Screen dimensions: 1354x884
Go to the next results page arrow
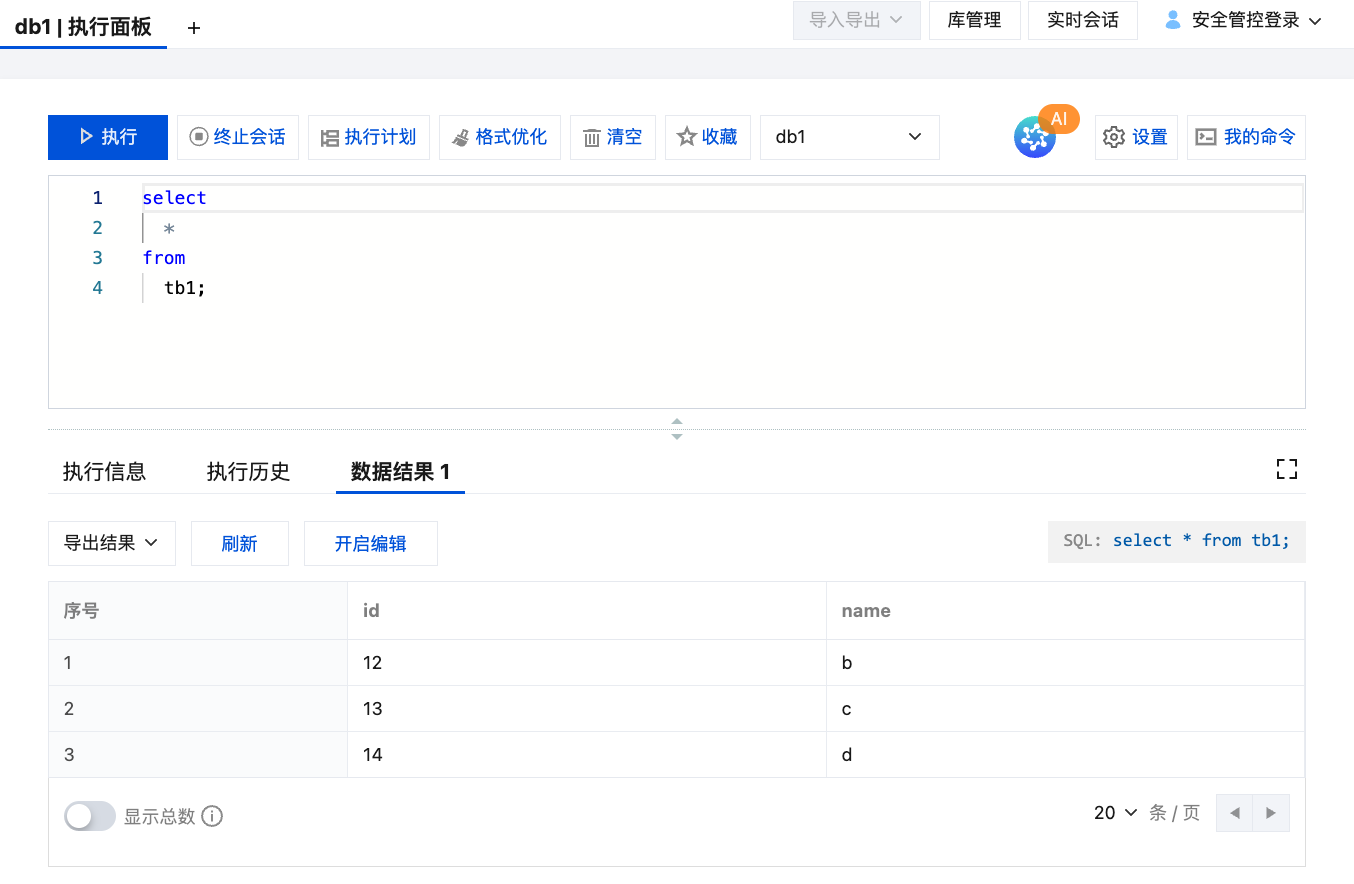click(x=1271, y=813)
